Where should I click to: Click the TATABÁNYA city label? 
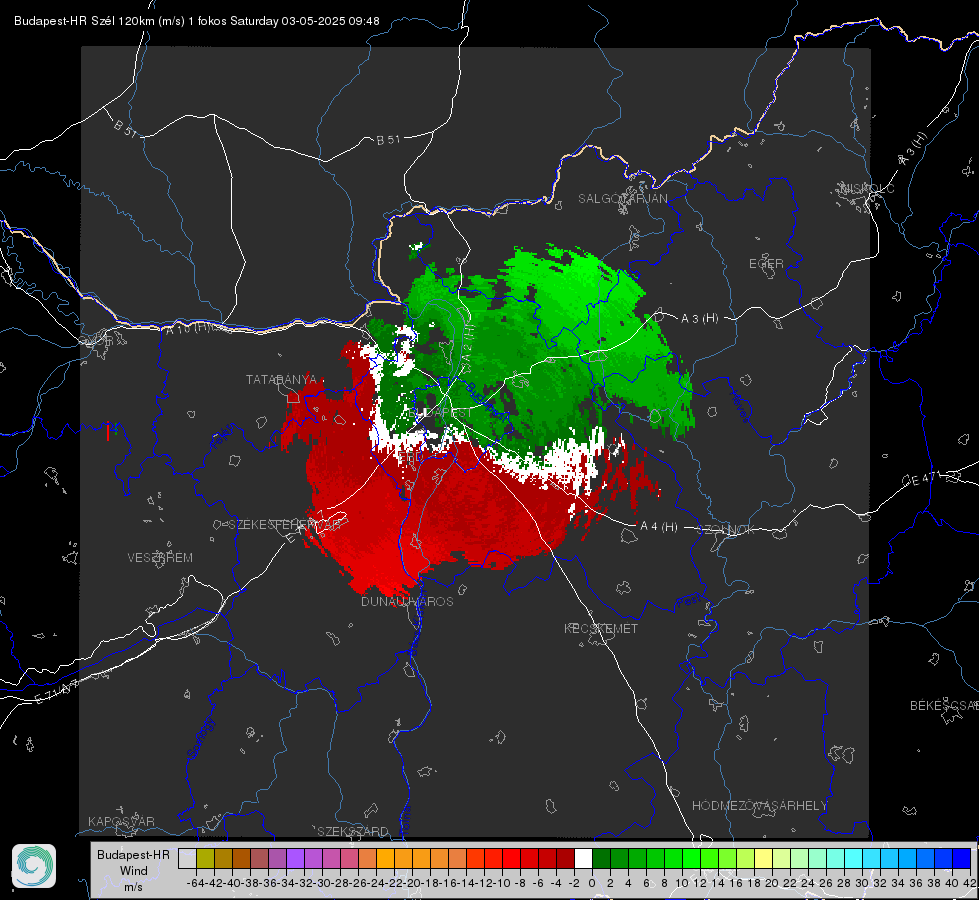[x=282, y=379]
